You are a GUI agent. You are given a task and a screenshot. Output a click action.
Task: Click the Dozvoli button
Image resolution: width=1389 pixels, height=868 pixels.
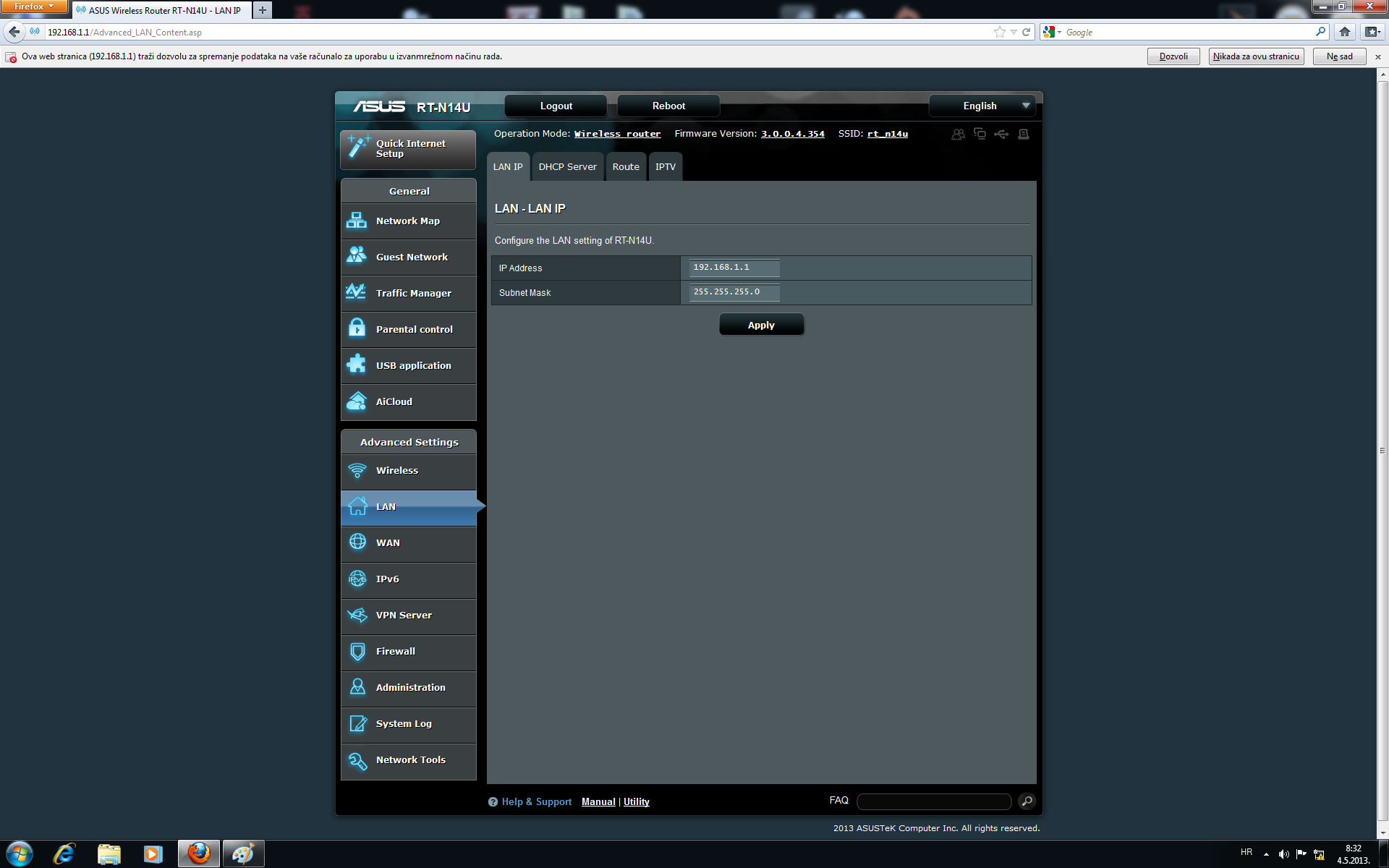(x=1173, y=56)
